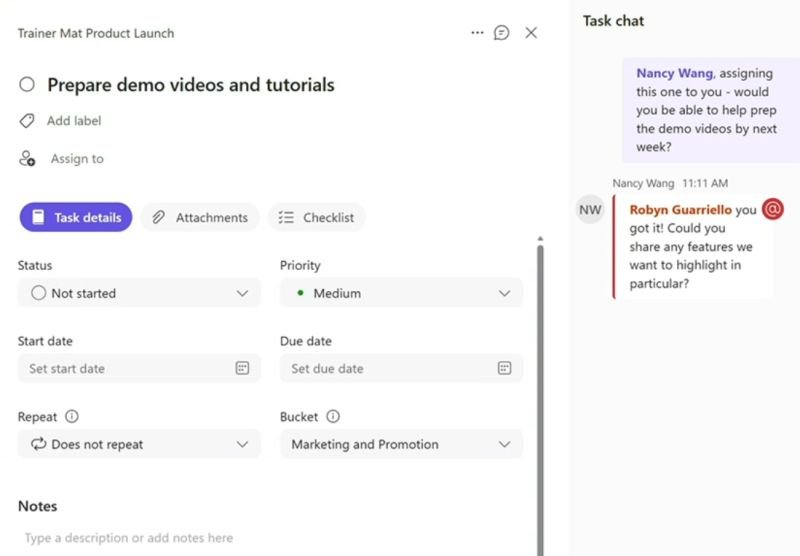Switch to the Attachments tab

(x=200, y=217)
